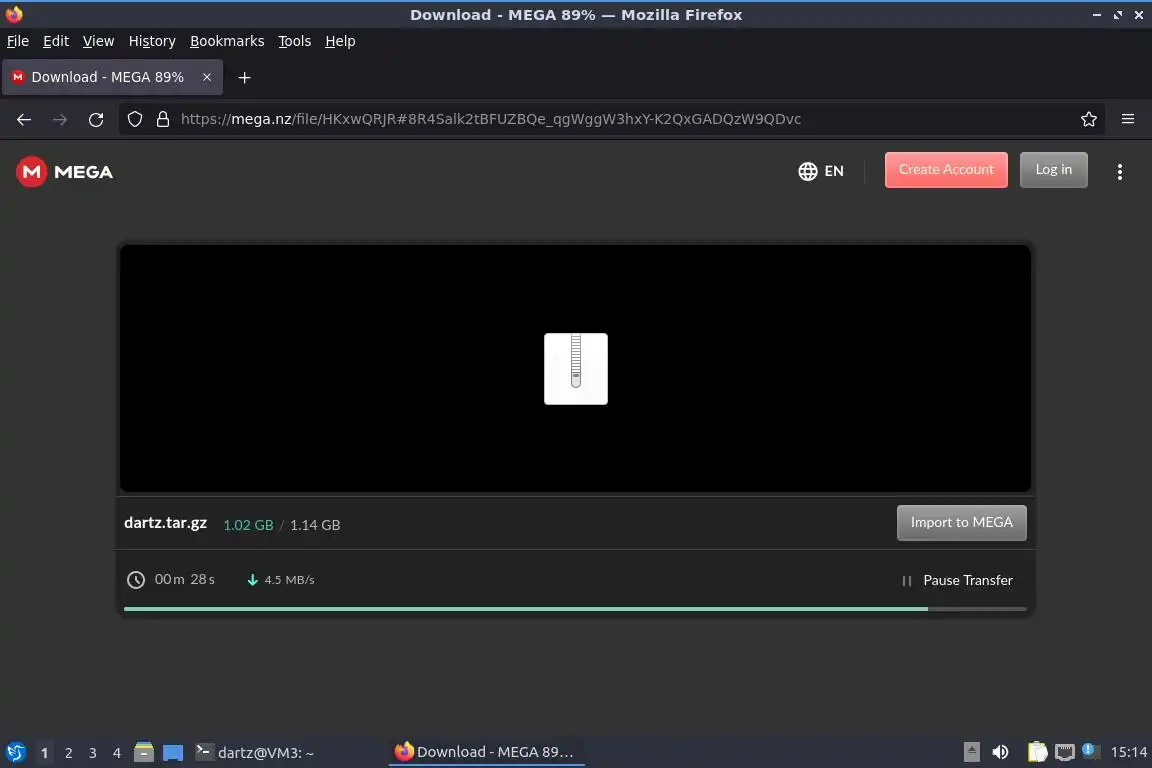Open the language selector globe EN
The height and width of the screenshot is (768, 1152).
pyautogui.click(x=821, y=171)
